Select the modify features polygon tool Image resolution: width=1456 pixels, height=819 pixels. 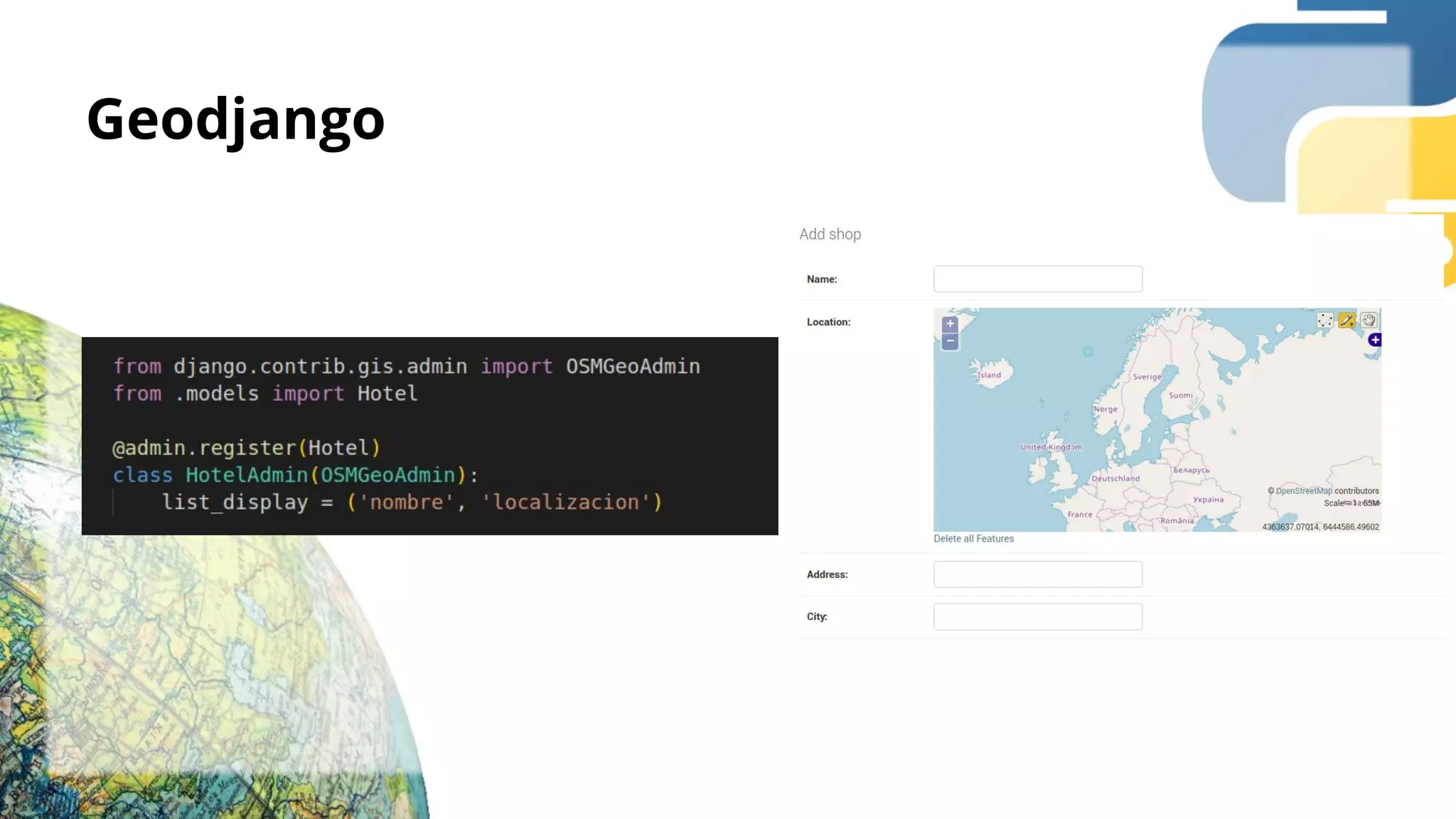click(1324, 321)
